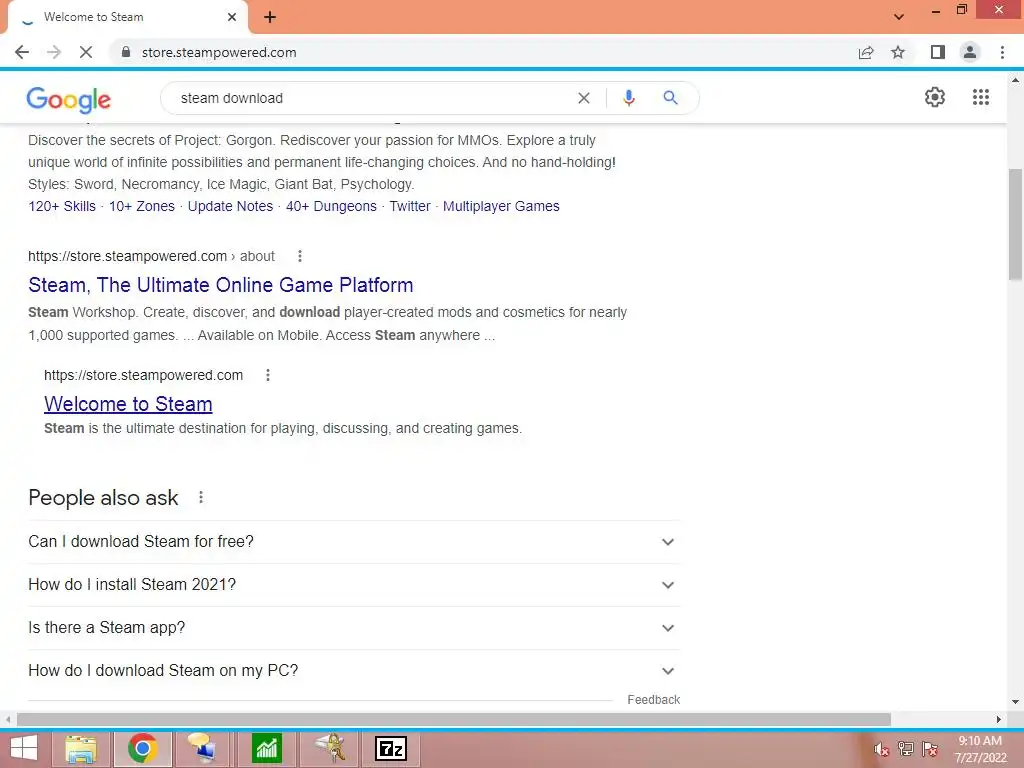Click the network tray icon
This screenshot has width=1024, height=768.
coord(906,748)
